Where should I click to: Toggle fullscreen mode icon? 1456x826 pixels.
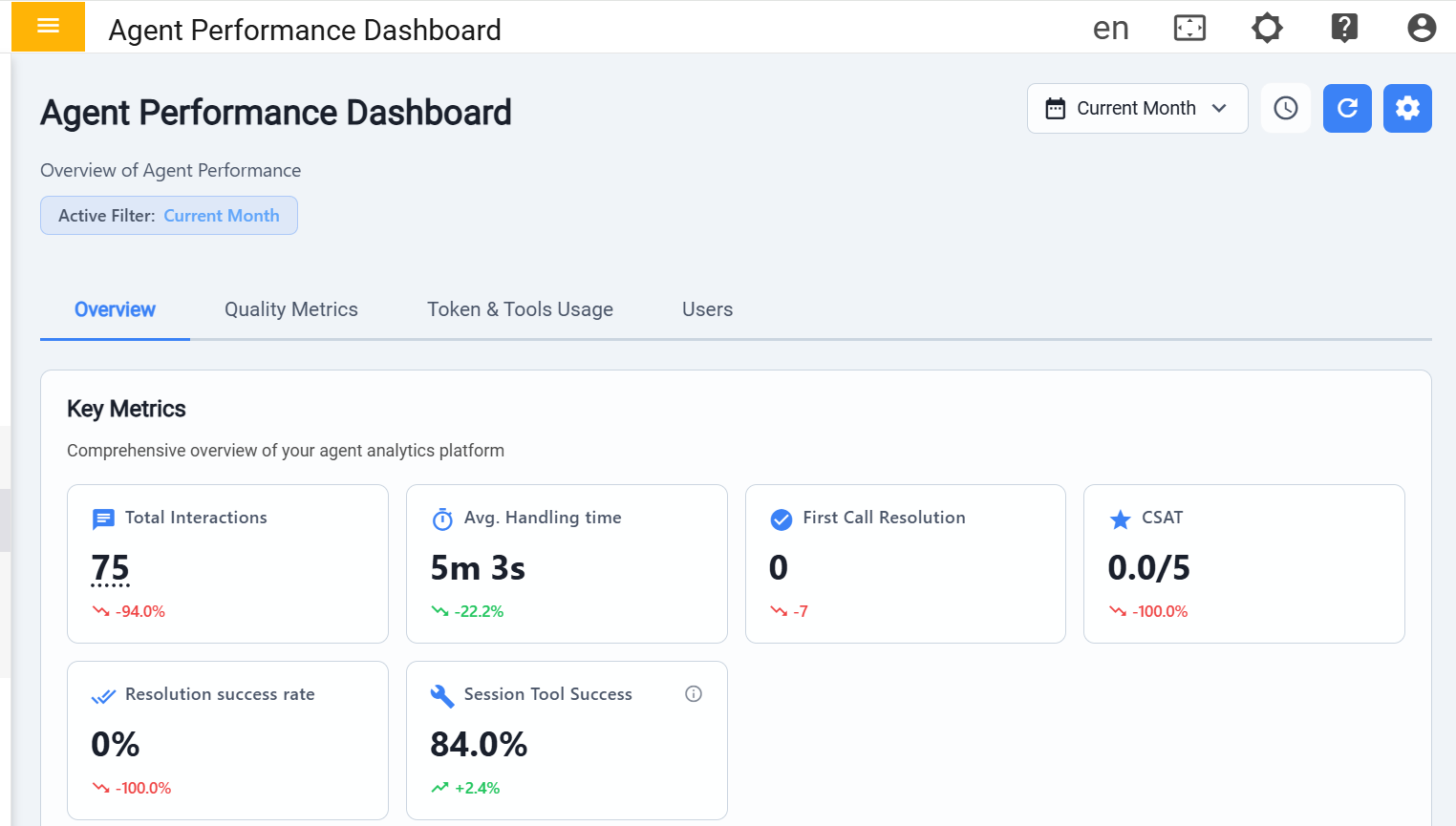[1189, 28]
